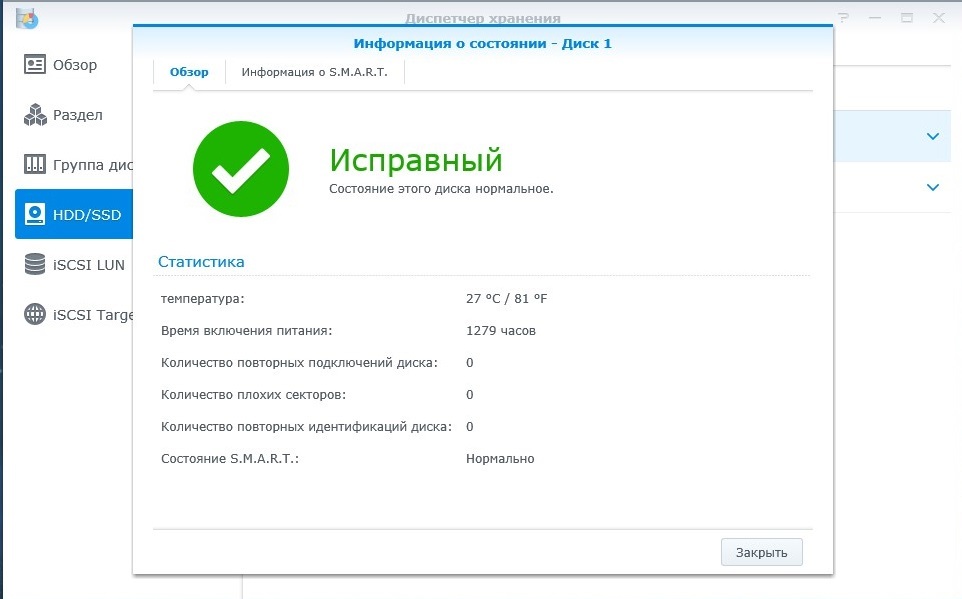Screen dimensions: 962x599
Task: Click the HDD/SSD drive icon
Action: coord(35,214)
